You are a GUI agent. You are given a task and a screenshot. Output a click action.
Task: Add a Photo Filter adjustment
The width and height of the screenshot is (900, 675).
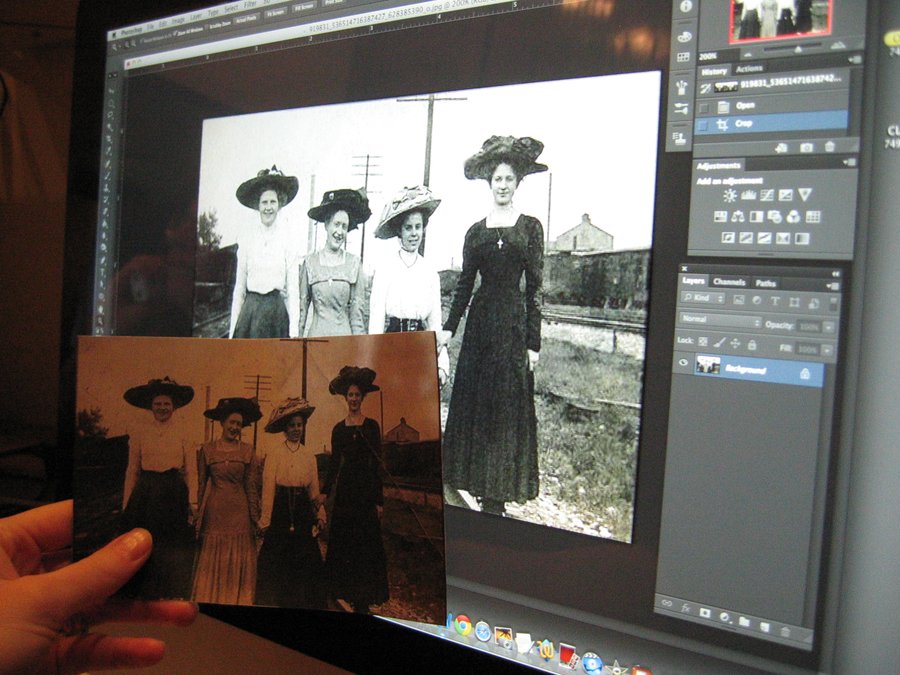[x=774, y=217]
